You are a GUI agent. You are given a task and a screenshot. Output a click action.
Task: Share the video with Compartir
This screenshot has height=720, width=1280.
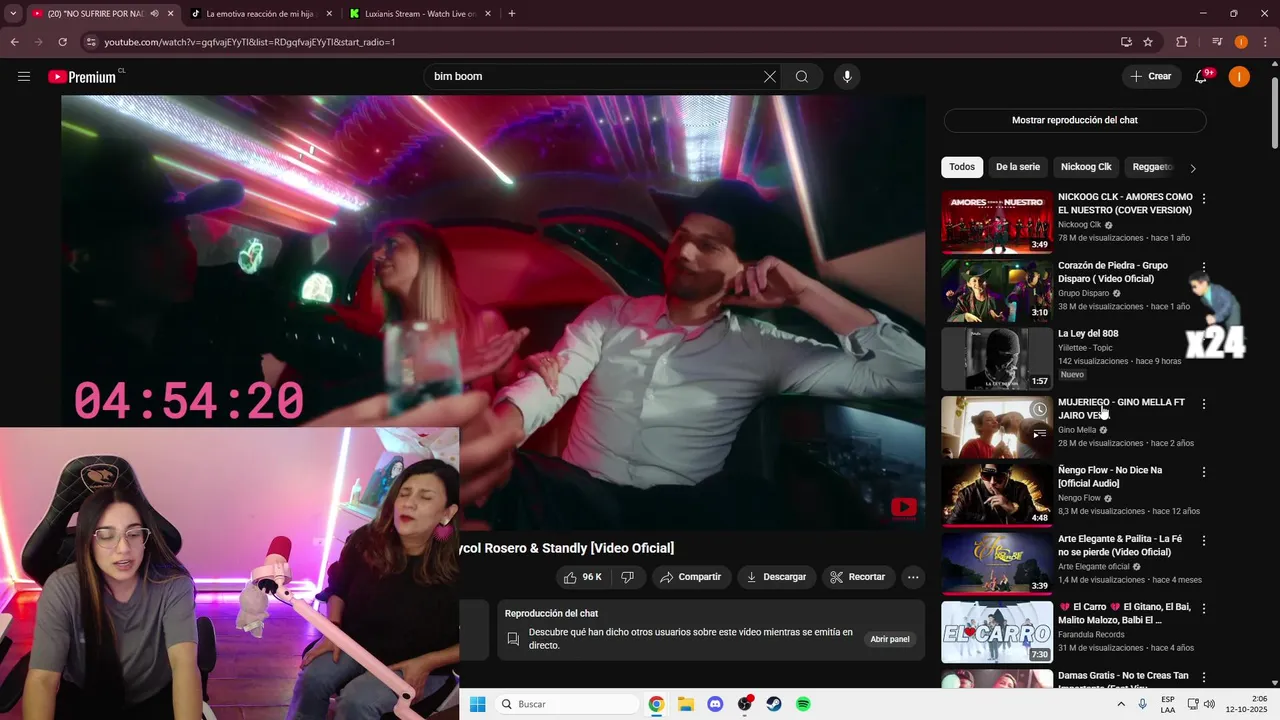click(x=690, y=577)
